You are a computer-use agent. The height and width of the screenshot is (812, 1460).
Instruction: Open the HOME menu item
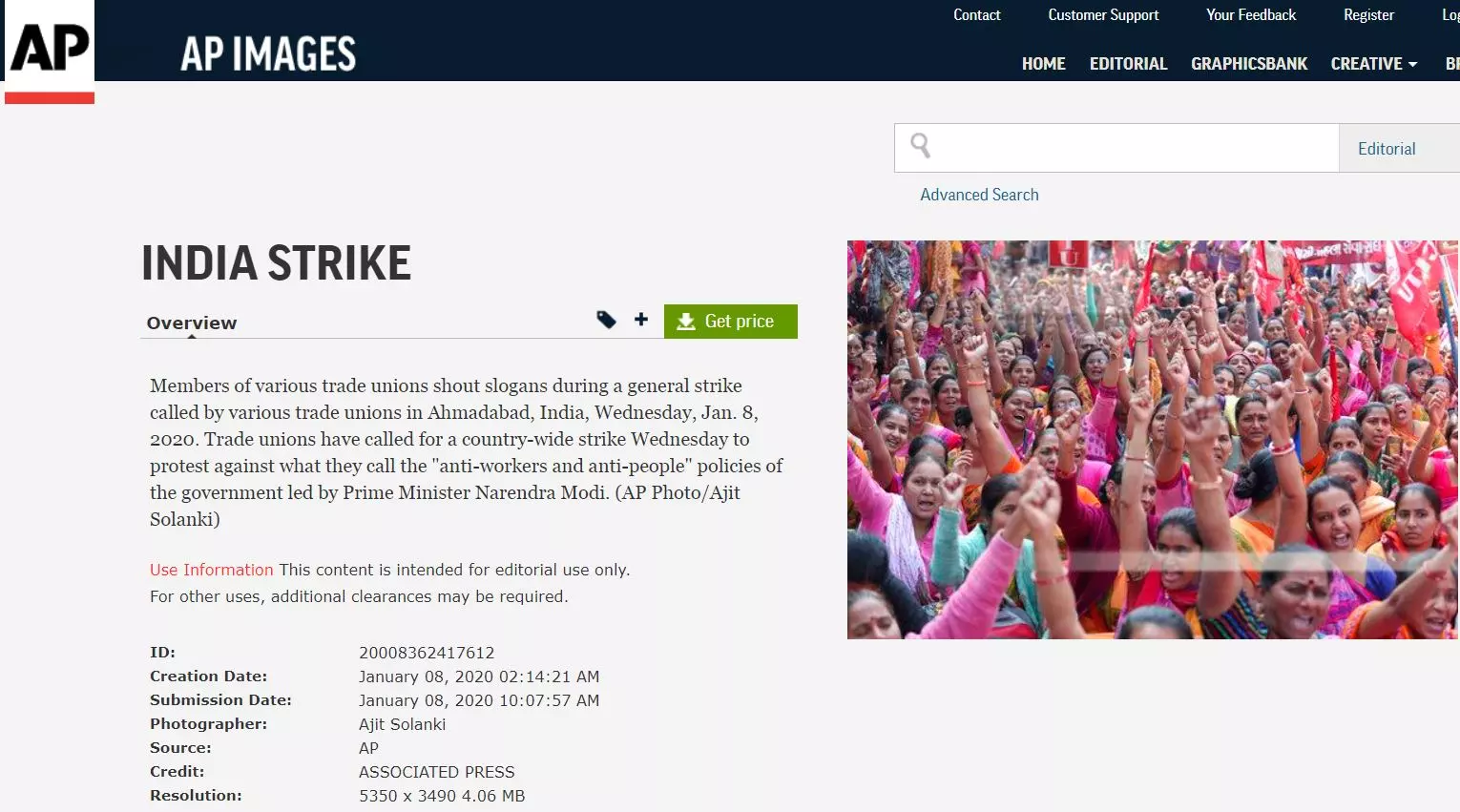click(1043, 64)
